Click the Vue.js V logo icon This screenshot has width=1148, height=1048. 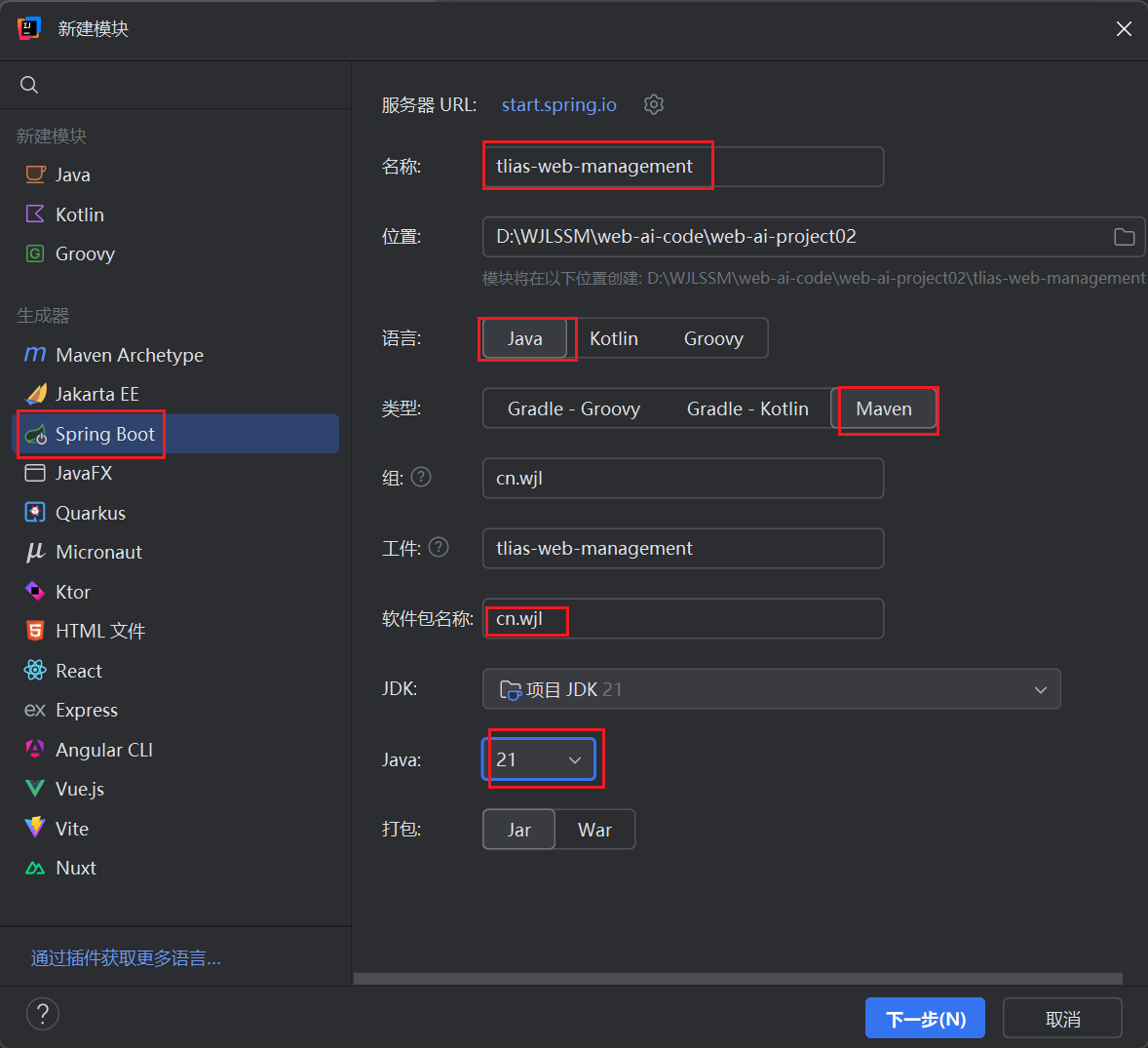click(35, 789)
